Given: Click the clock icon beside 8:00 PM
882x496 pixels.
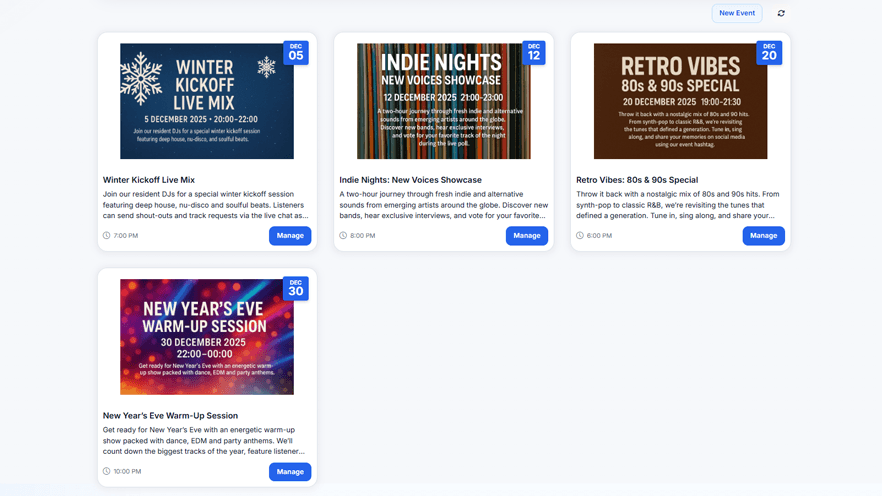Looking at the screenshot, I should click(343, 236).
